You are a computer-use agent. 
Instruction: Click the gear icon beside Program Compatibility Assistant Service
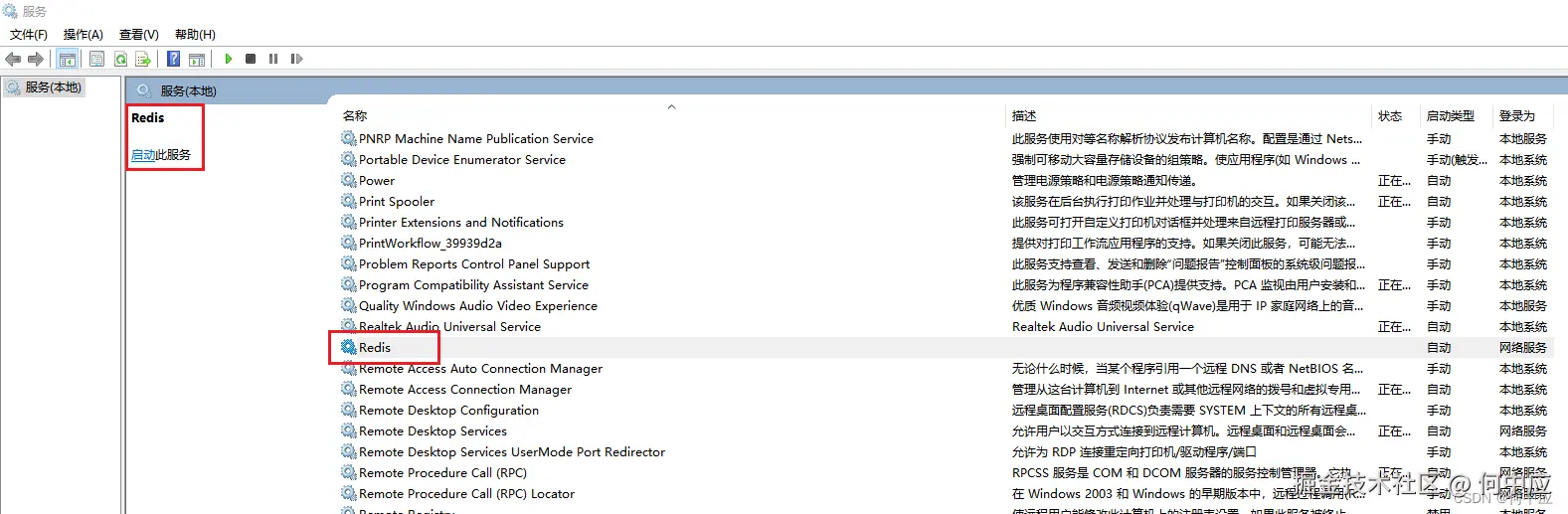(348, 284)
